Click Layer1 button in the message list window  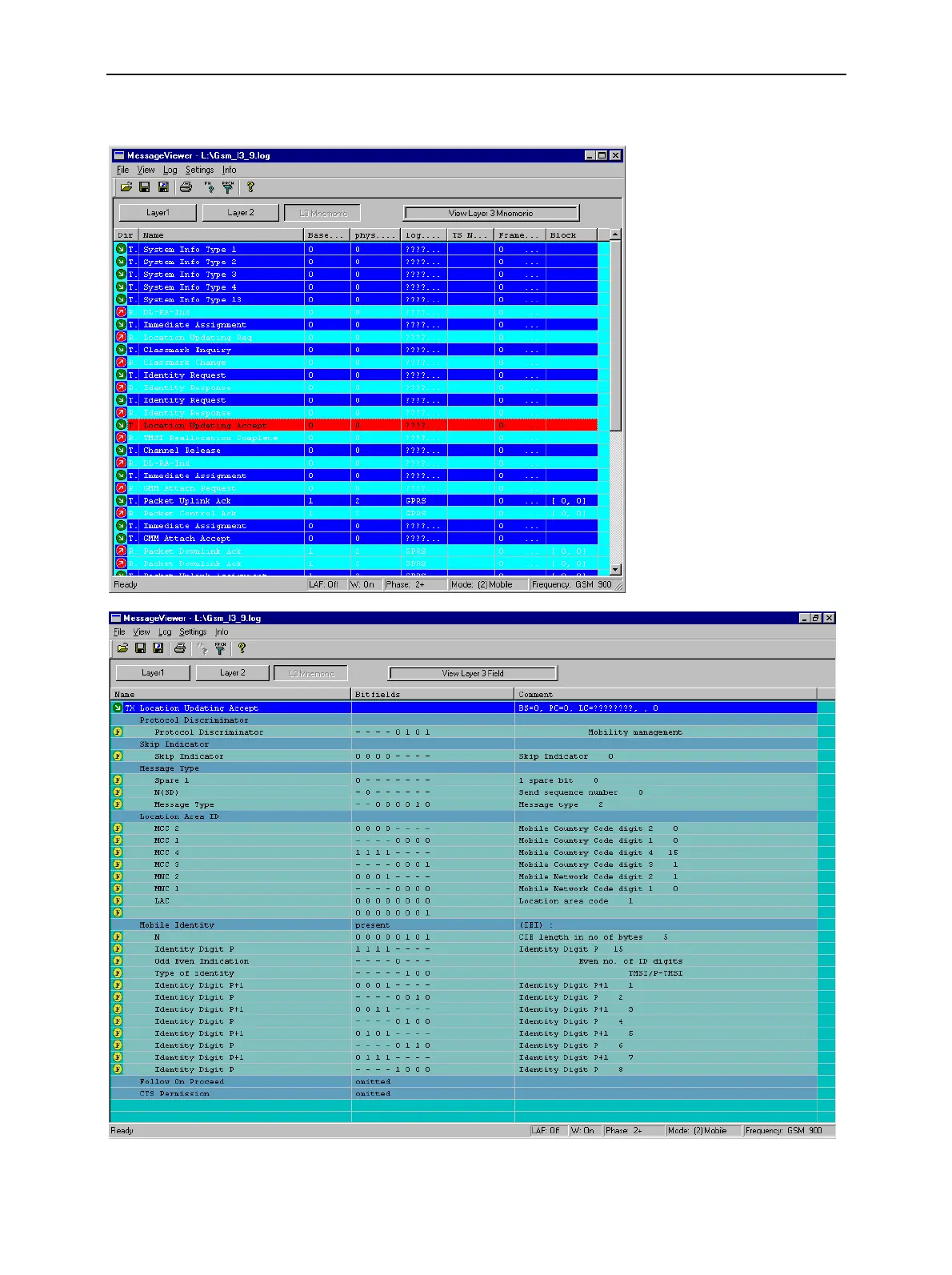[158, 213]
